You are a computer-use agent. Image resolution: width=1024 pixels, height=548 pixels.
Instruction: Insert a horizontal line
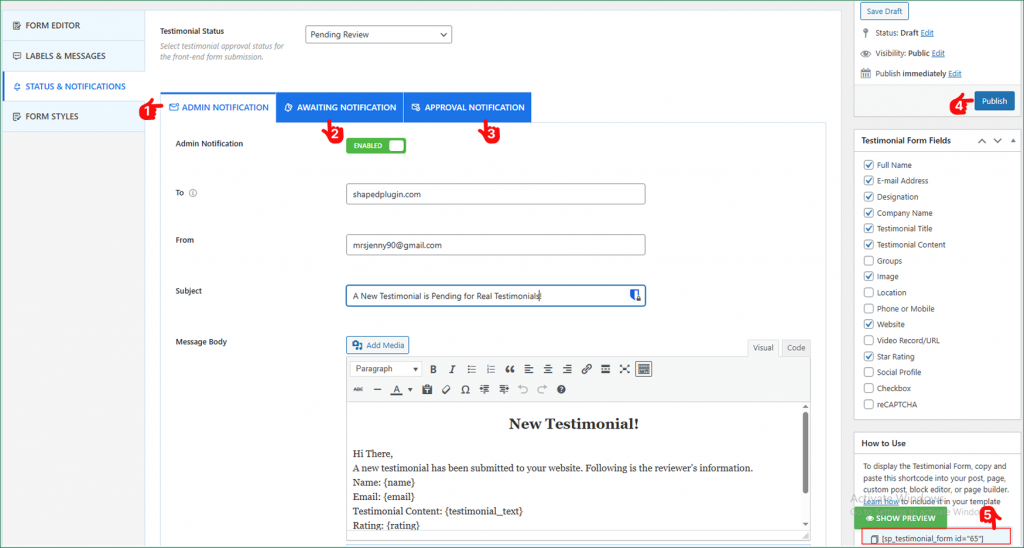click(377, 389)
